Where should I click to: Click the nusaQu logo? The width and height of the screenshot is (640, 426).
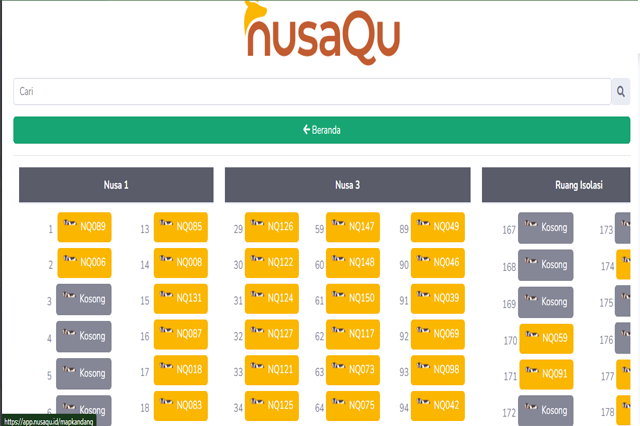tap(322, 33)
